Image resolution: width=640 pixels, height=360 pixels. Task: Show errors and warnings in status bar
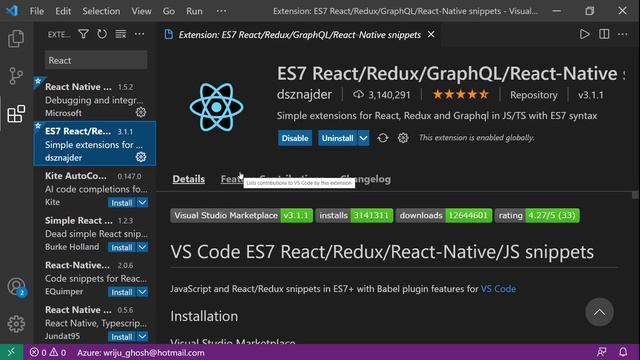pos(48,352)
